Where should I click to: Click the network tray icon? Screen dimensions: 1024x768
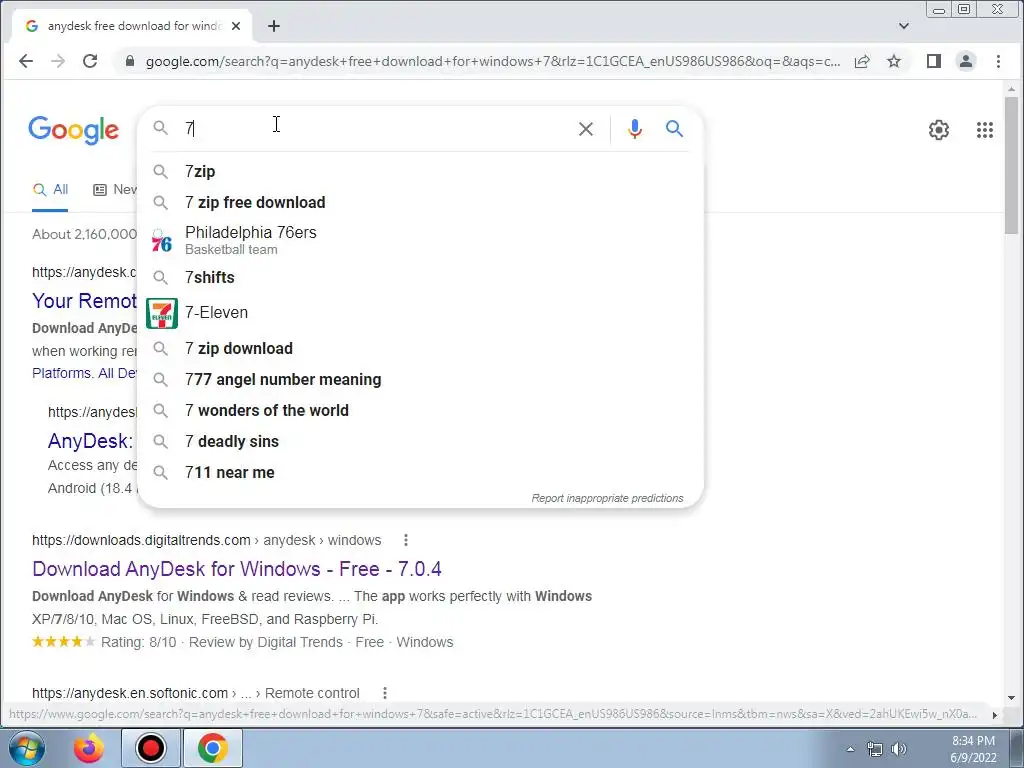[874, 749]
